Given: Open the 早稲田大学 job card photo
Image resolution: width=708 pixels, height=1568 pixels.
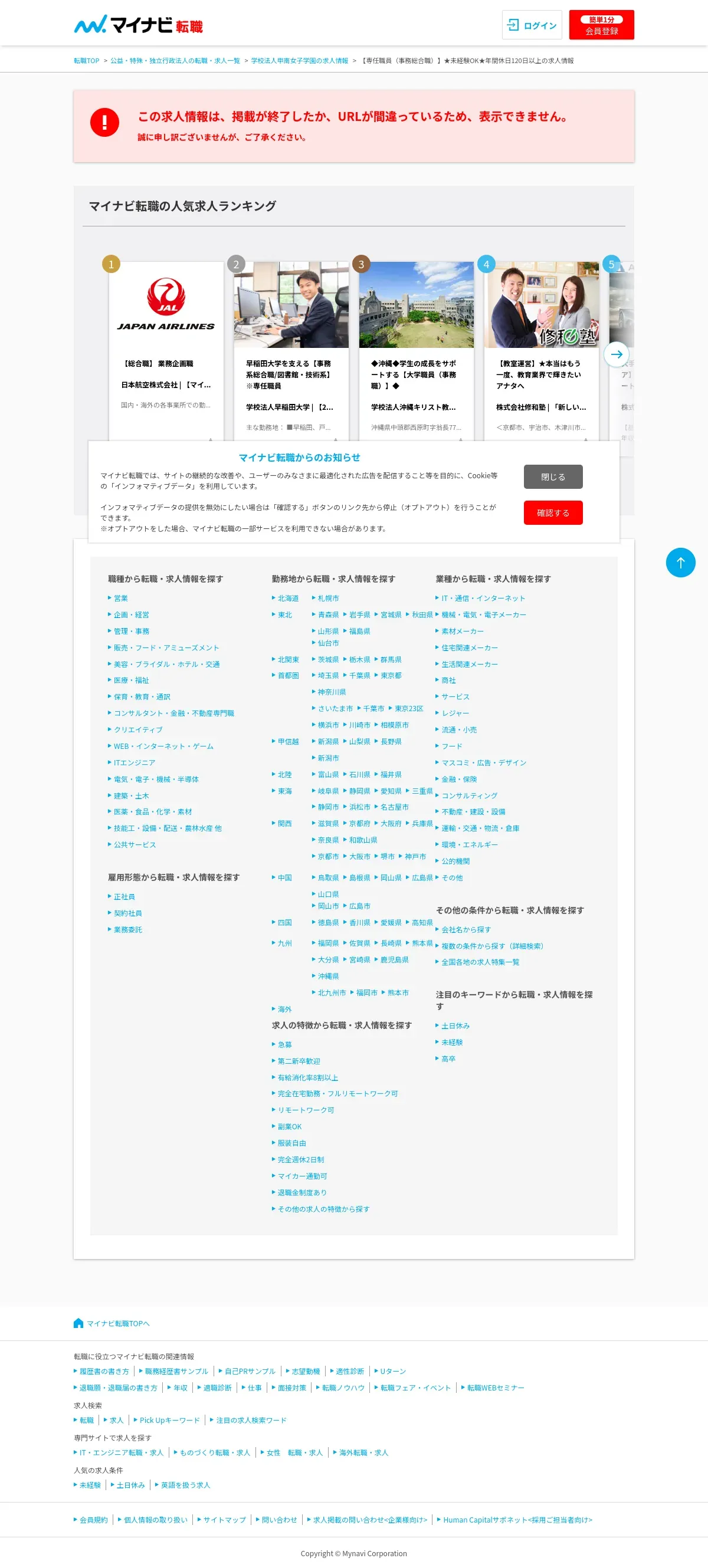Looking at the screenshot, I should point(291,305).
